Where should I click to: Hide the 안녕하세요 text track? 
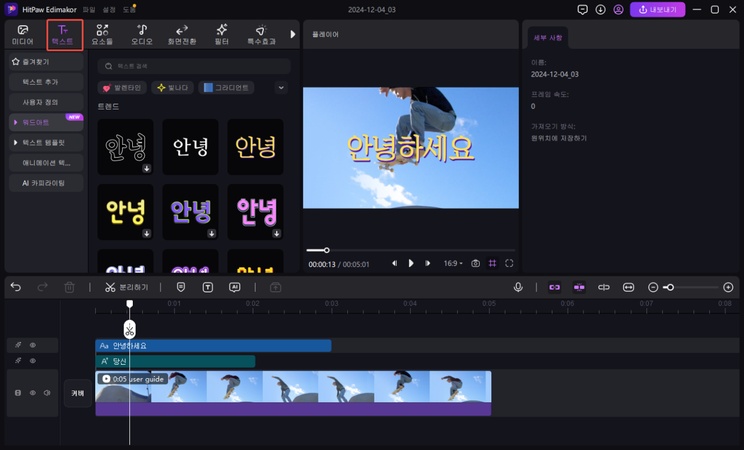tap(33, 345)
